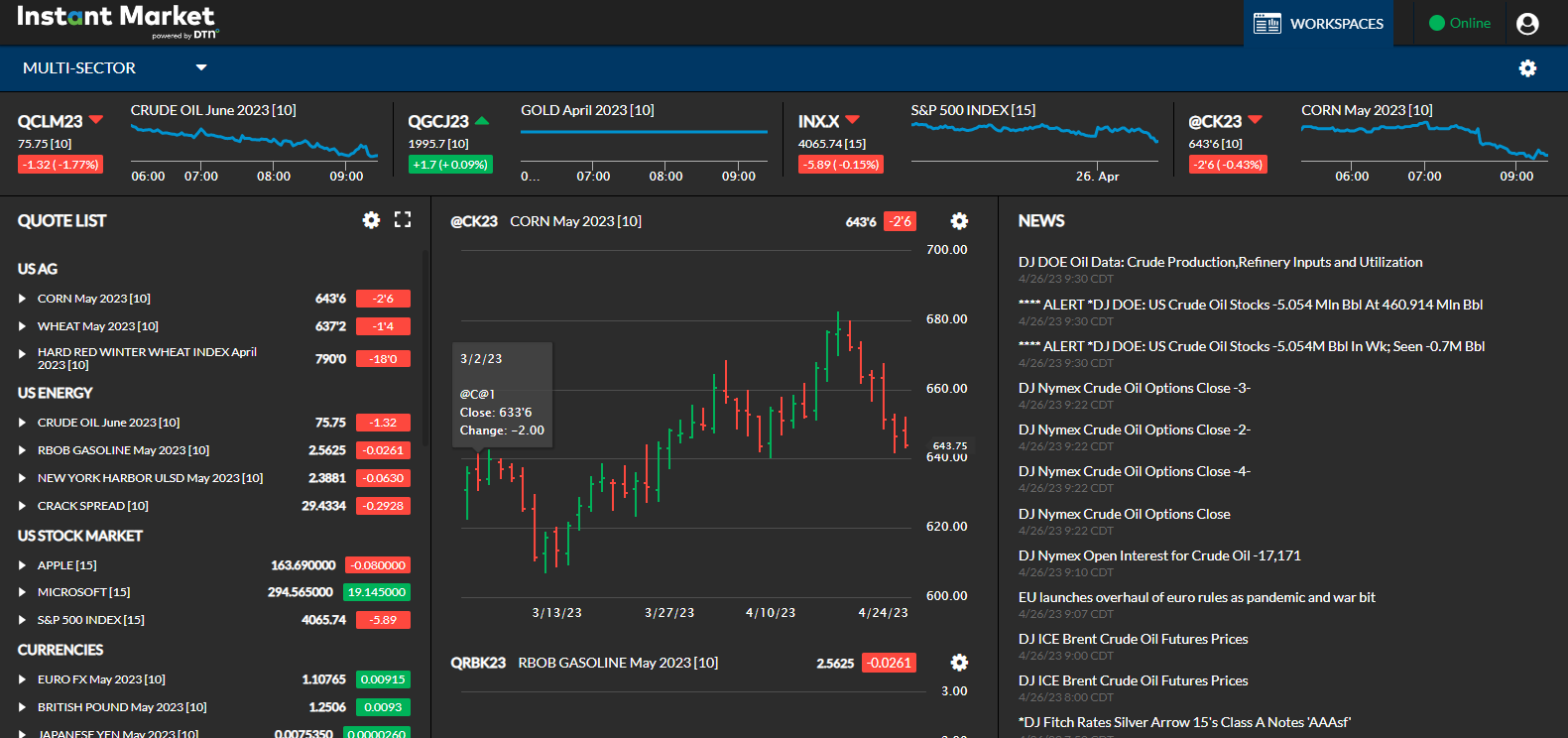Click the US ENERGY section heading
The image size is (1568, 738).
(x=55, y=393)
